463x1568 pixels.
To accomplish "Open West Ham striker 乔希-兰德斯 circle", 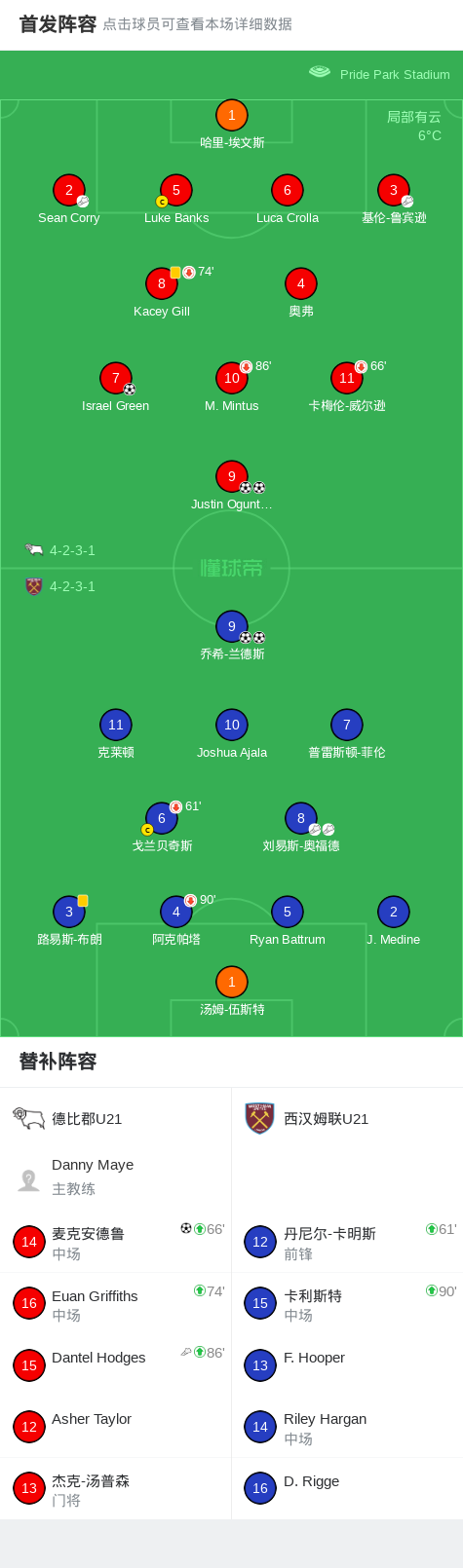I will click(232, 626).
